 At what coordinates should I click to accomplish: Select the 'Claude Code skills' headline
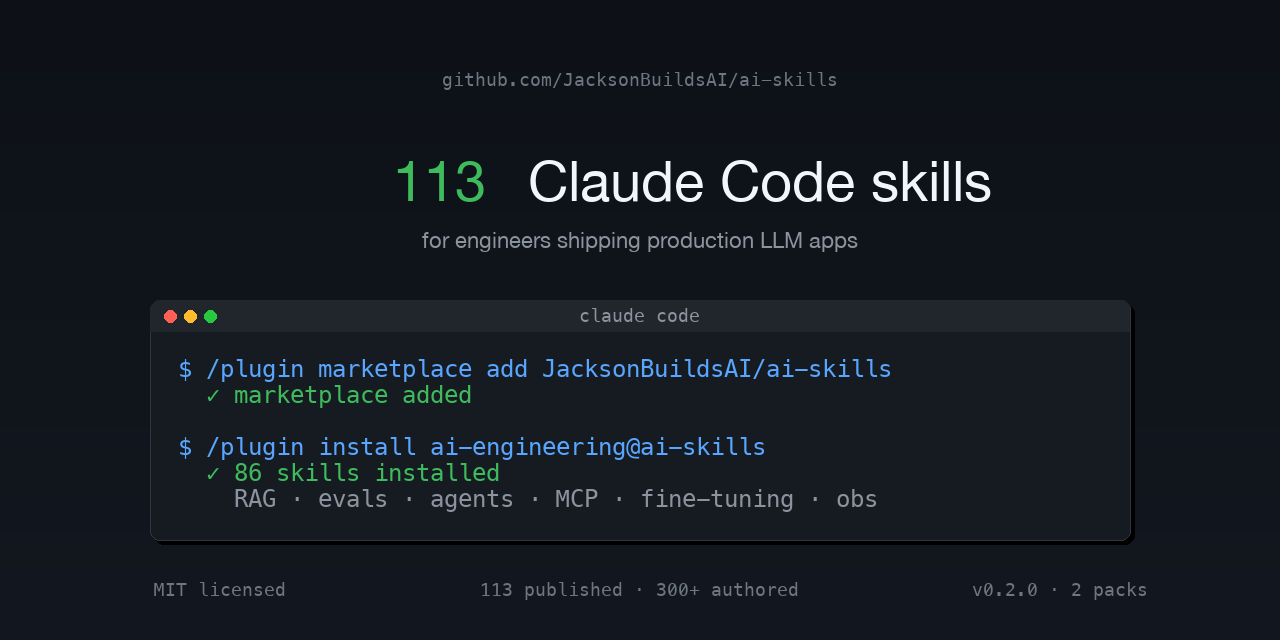point(760,183)
